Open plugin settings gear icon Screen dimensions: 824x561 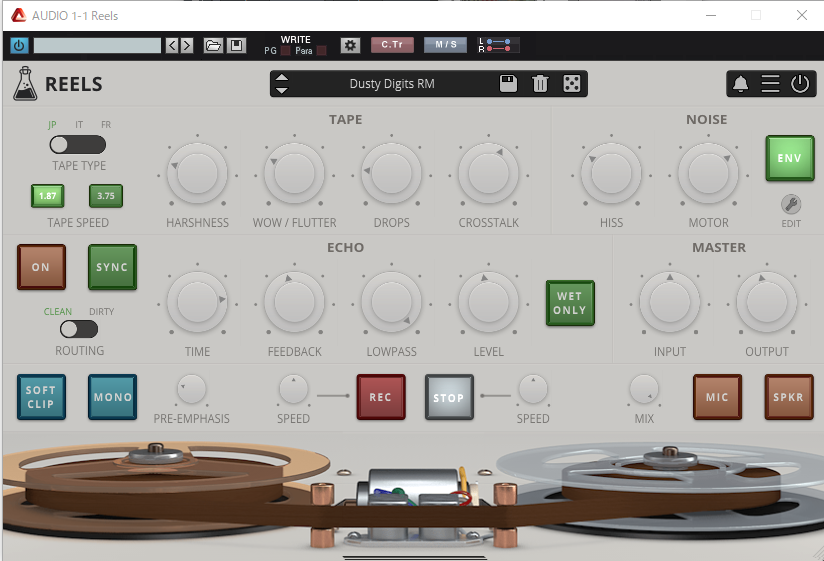[350, 46]
